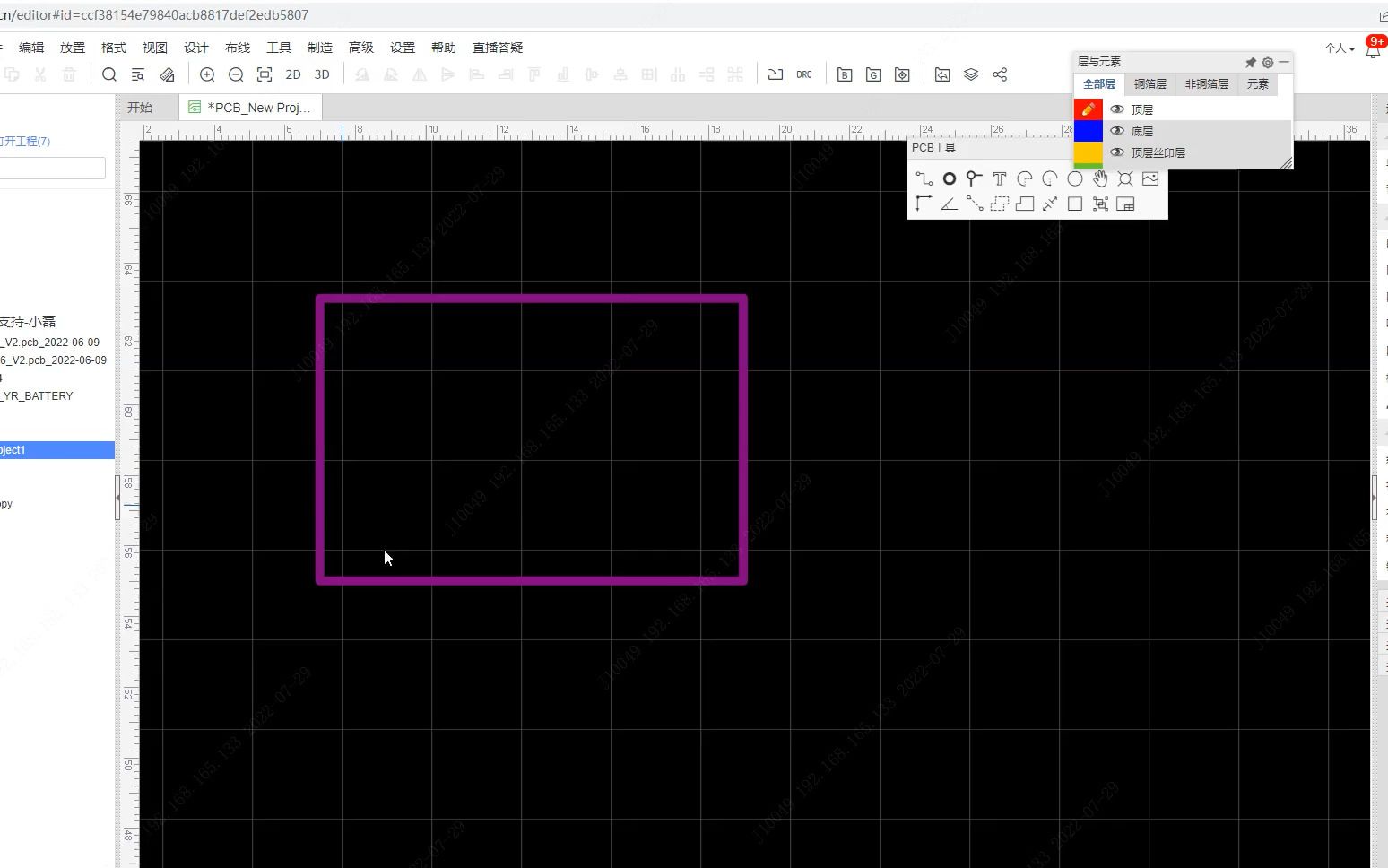Click the import changes from schematic icon
The height and width of the screenshot is (868, 1388).
tap(776, 74)
